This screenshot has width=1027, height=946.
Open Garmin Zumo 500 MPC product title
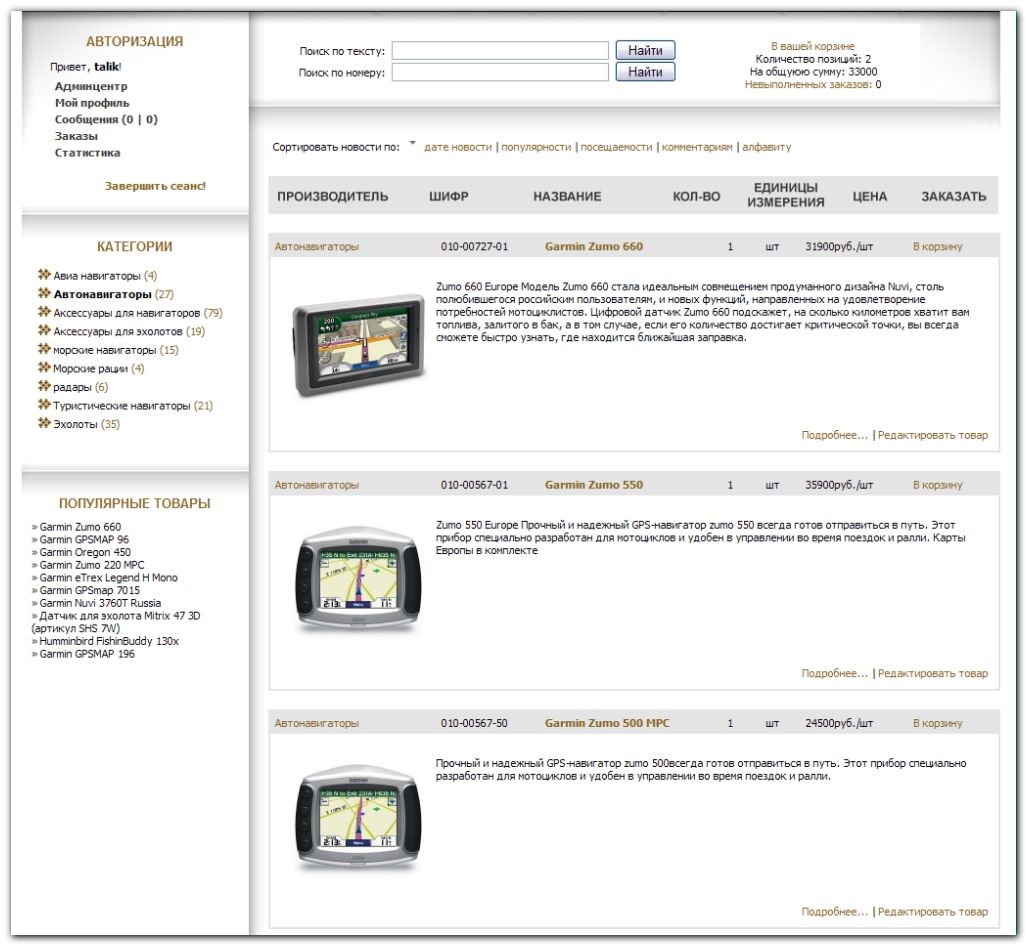coord(607,723)
